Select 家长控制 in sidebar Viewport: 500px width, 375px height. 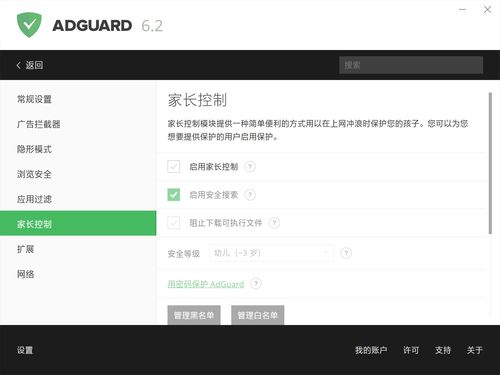click(78, 223)
